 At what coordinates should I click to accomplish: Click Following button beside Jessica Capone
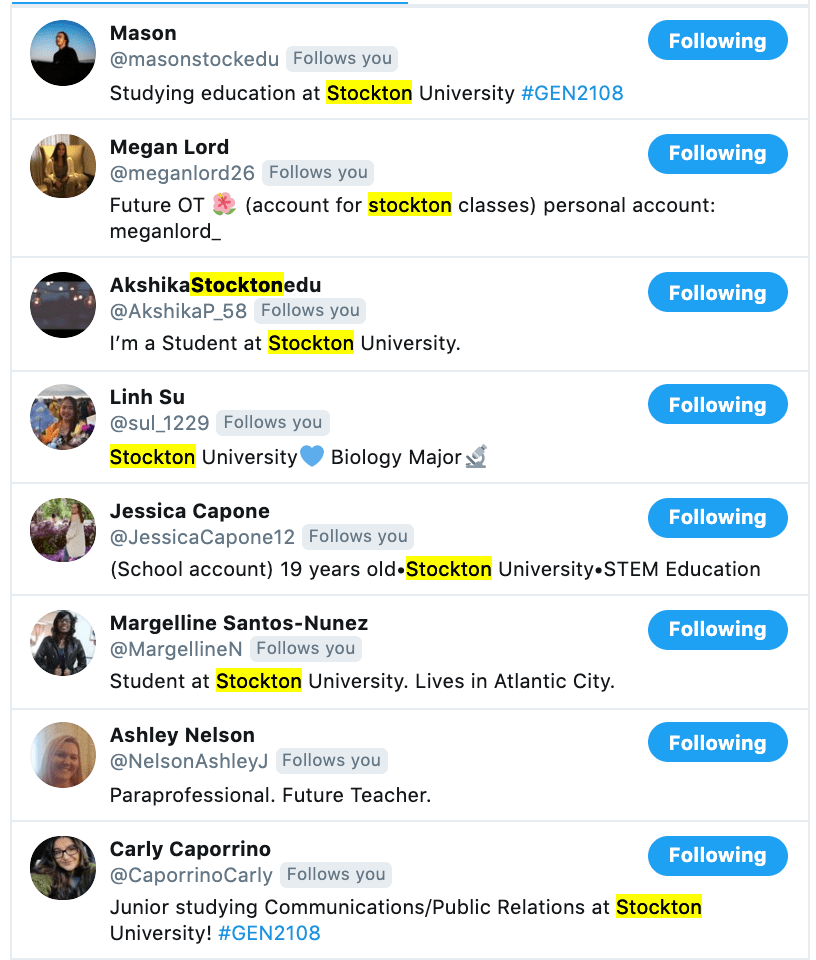point(717,517)
